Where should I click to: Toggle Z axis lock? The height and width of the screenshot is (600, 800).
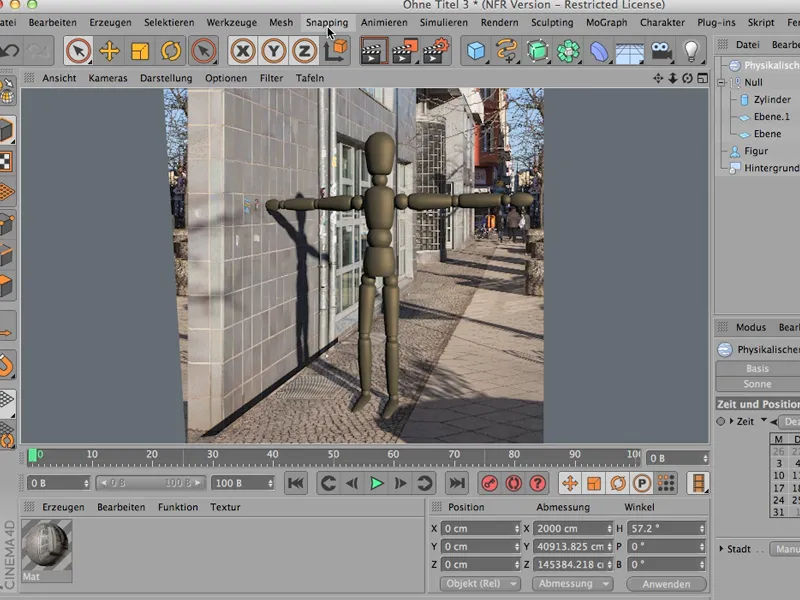(304, 51)
